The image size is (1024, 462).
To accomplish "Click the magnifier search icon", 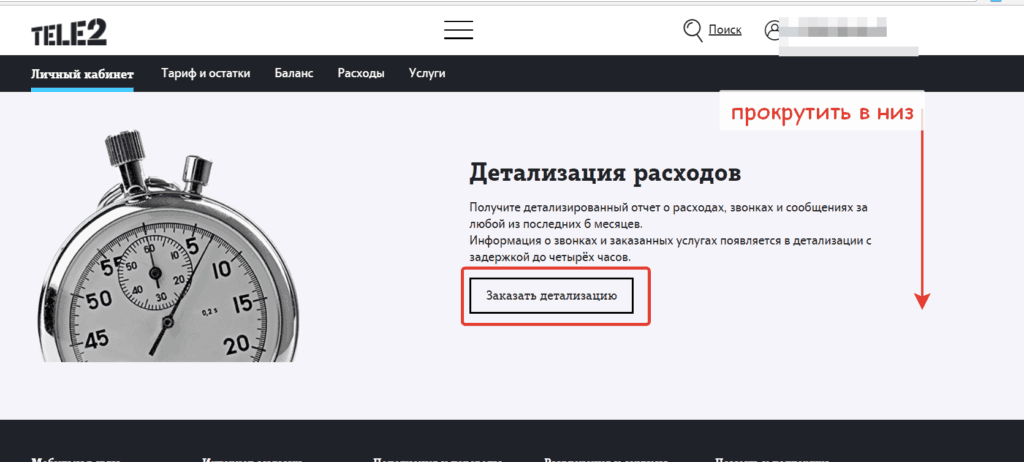I will [x=692, y=30].
